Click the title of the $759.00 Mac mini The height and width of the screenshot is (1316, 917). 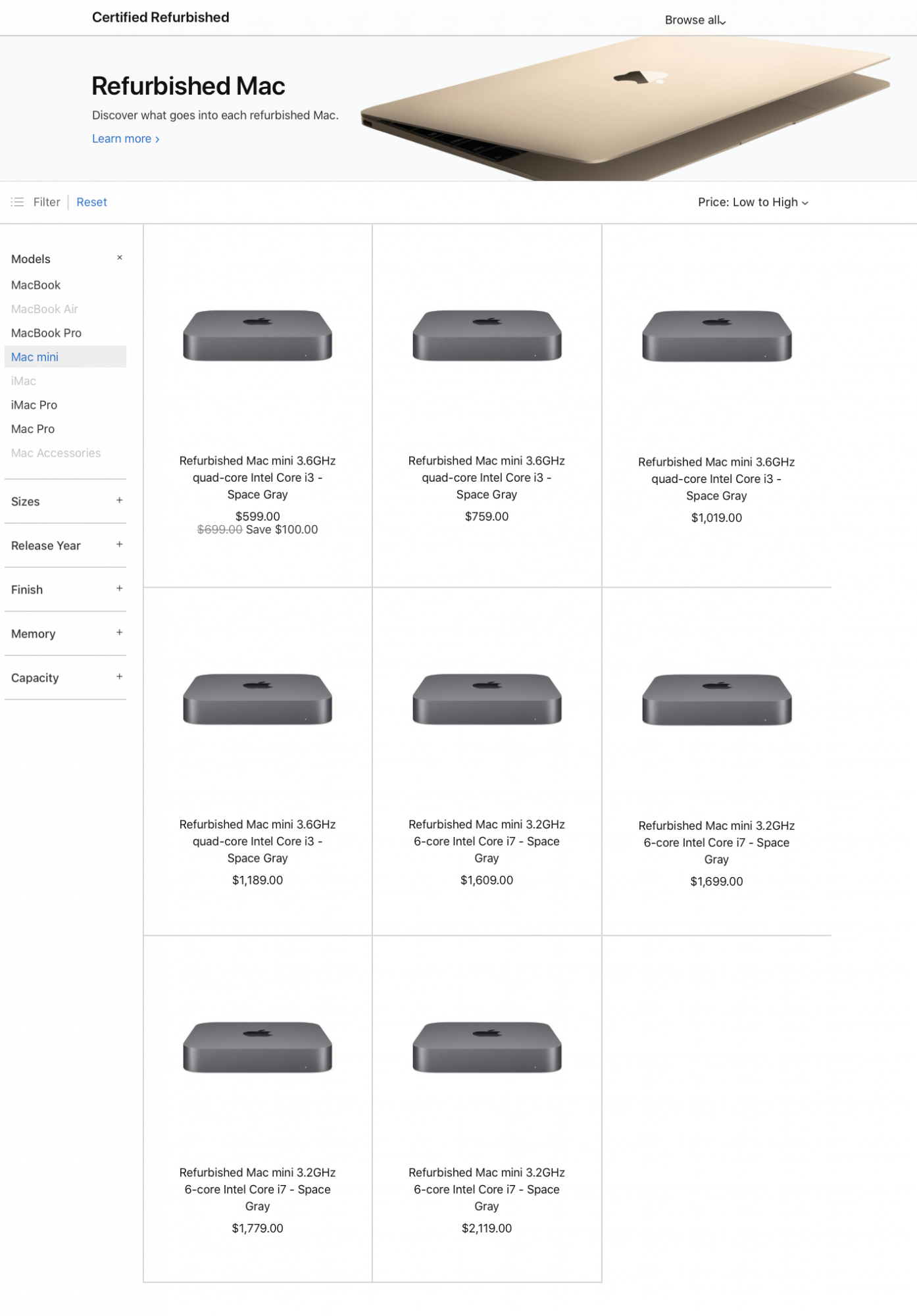pos(487,478)
